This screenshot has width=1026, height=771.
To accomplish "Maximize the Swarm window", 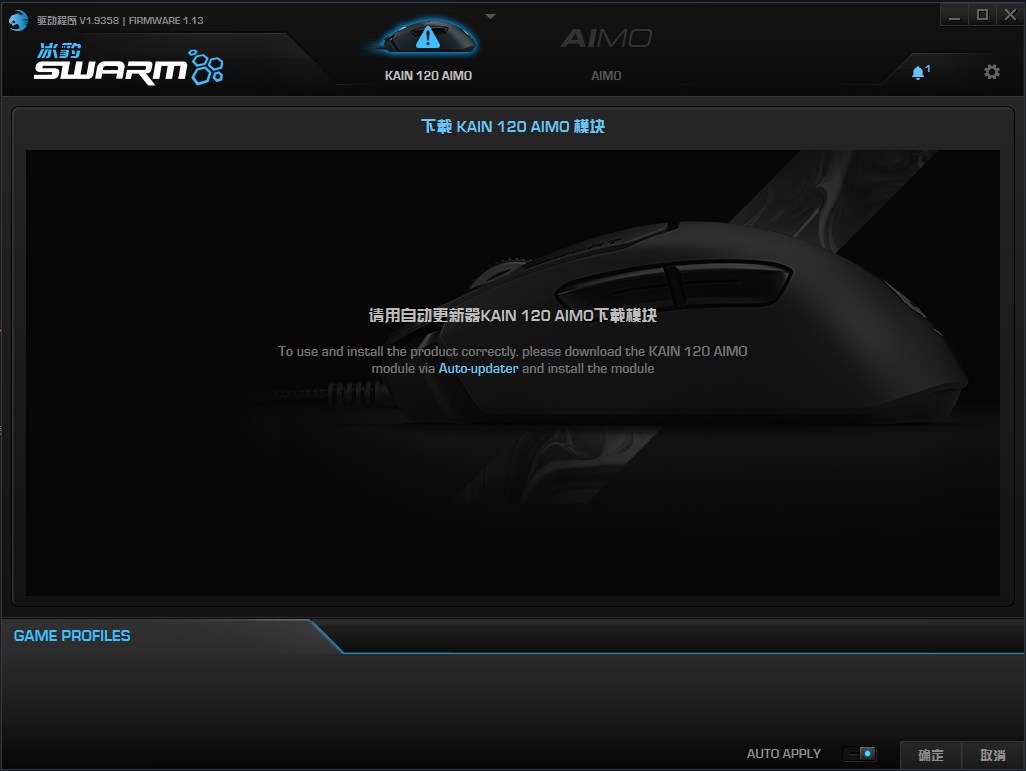I will 982,15.
